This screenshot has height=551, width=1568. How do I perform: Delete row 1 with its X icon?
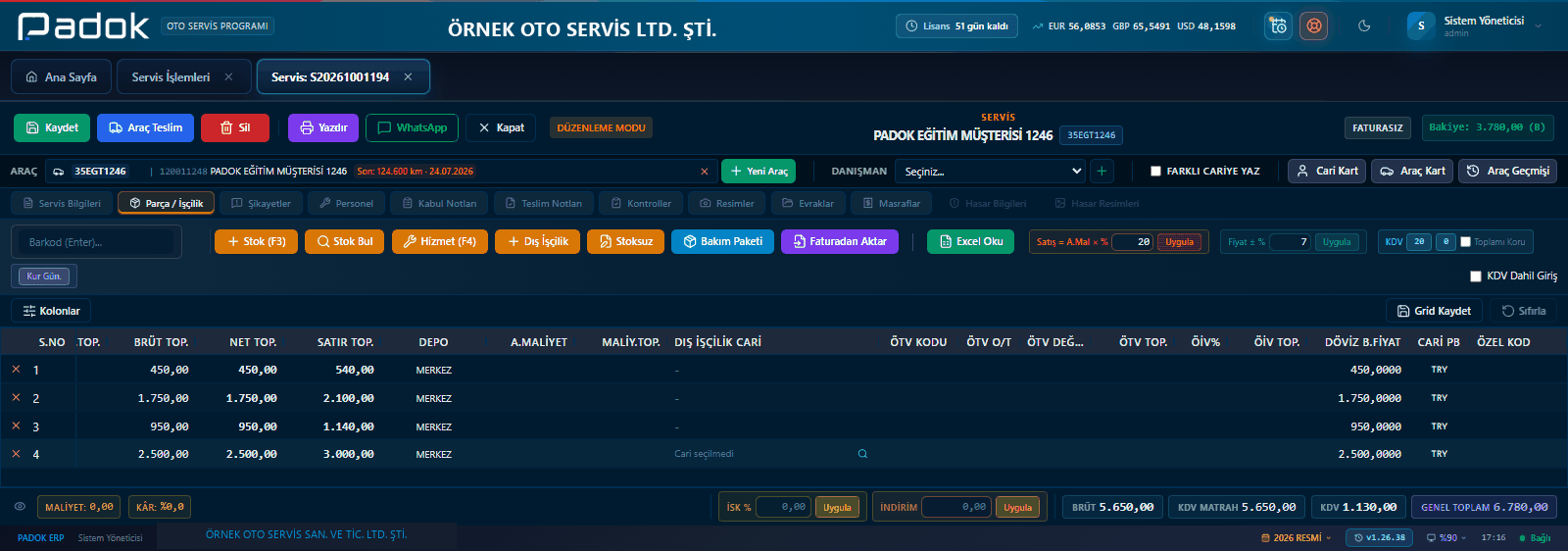point(16,370)
